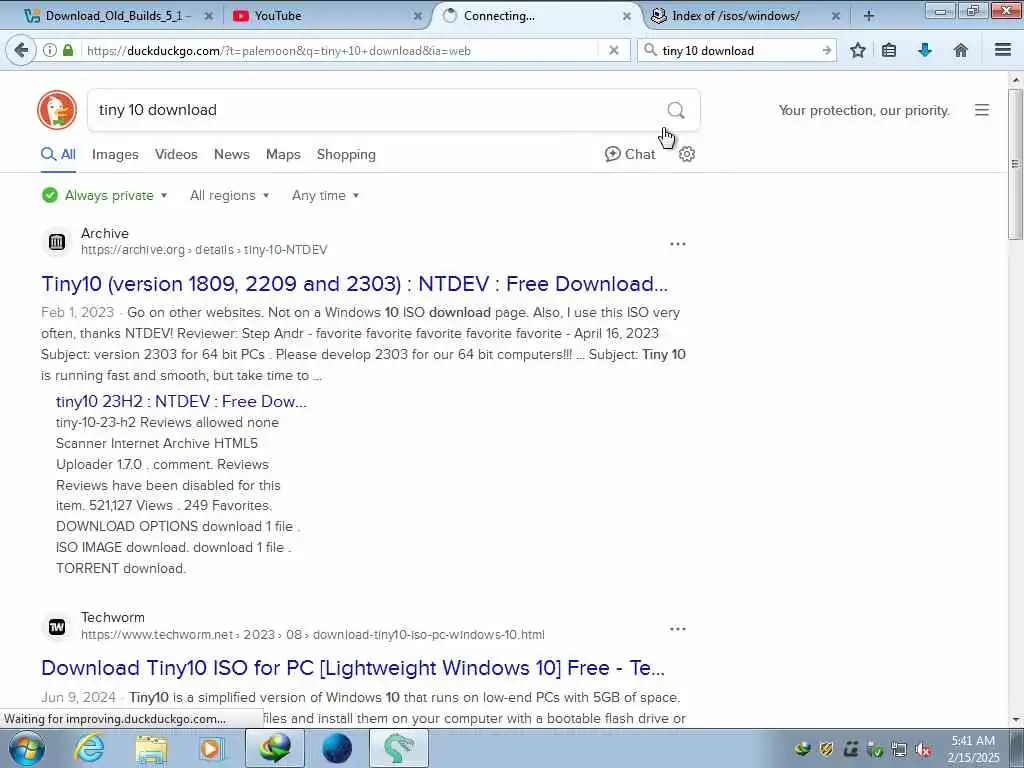Close the YouTube tab
The image size is (1024, 768).
tap(418, 16)
